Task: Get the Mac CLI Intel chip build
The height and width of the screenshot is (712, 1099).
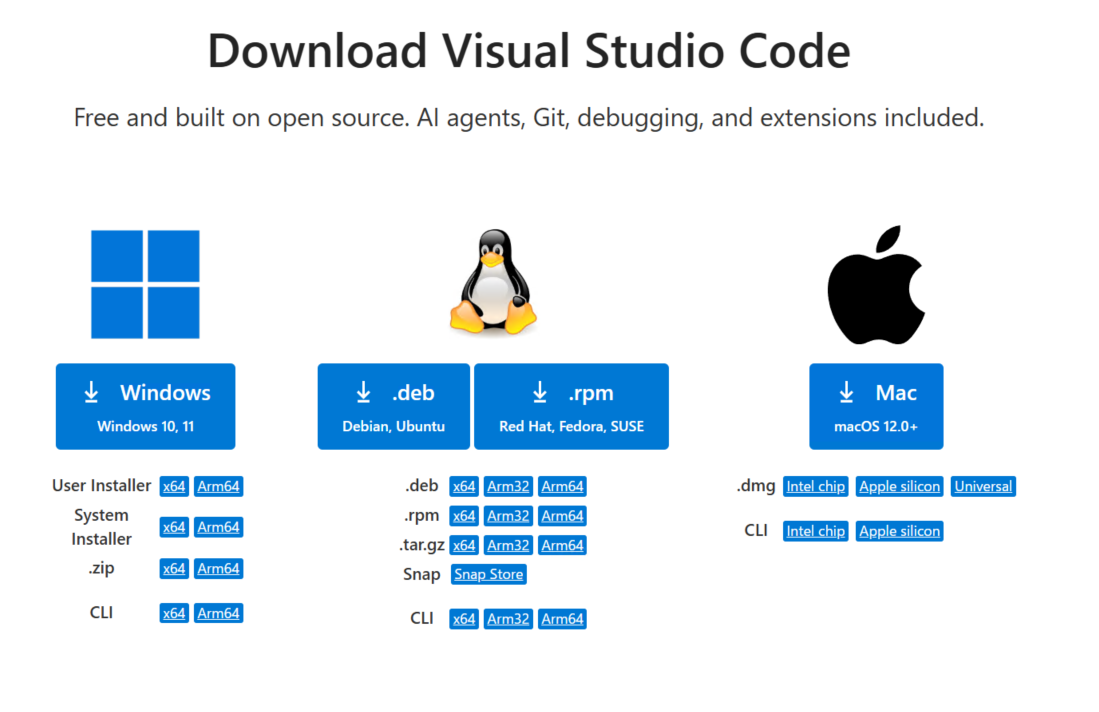Action: tap(816, 531)
